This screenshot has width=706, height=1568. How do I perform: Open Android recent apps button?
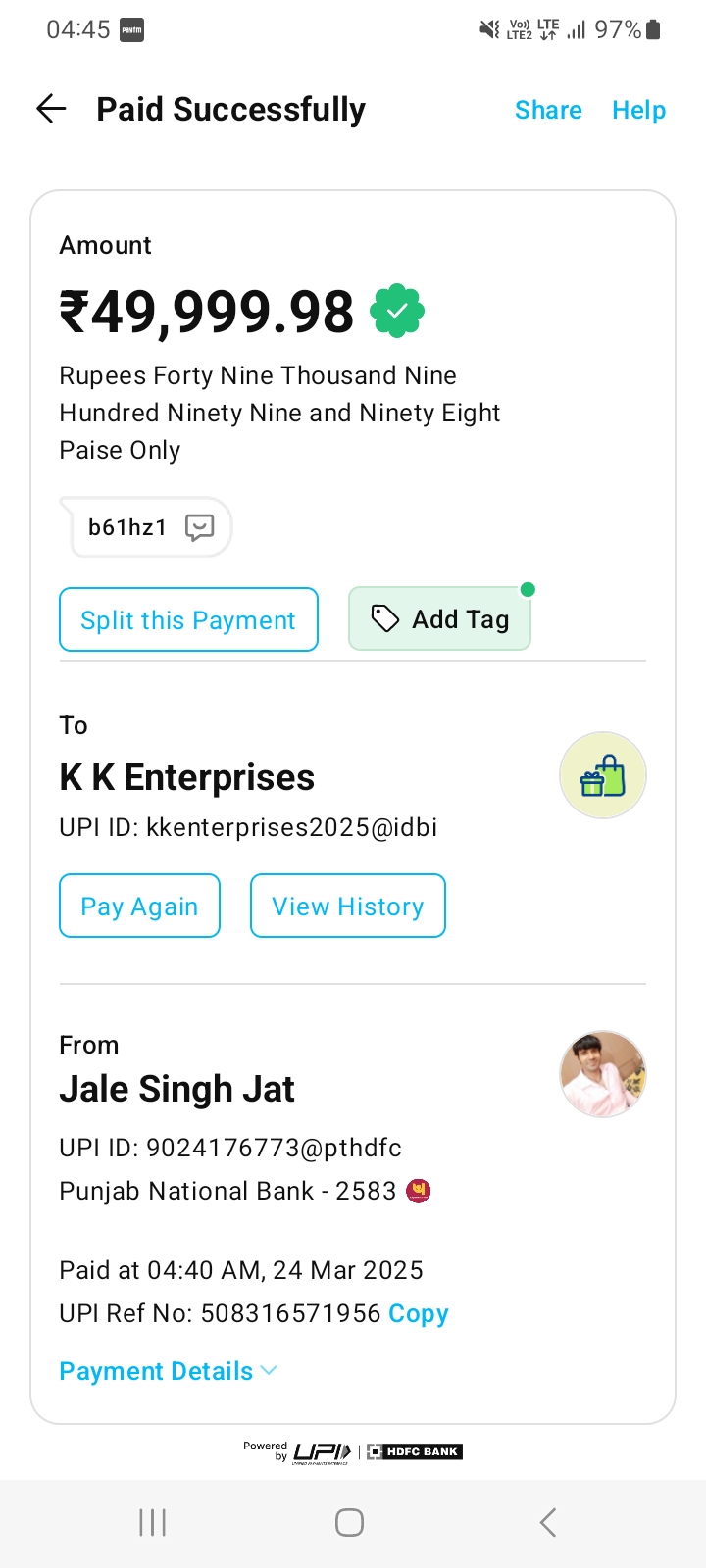153,1522
